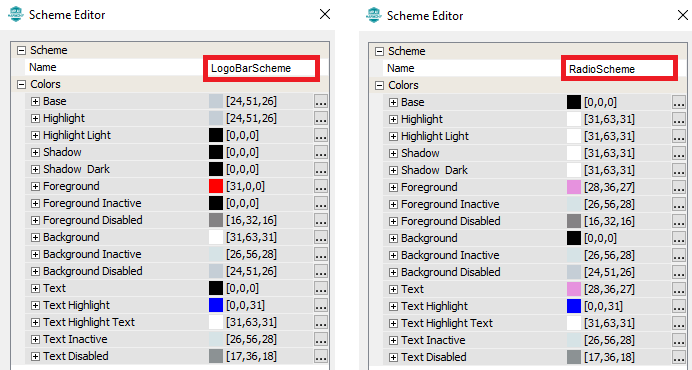Expand the Shadow Dark row in RadioScheme
The width and height of the screenshot is (692, 370).
click(393, 170)
